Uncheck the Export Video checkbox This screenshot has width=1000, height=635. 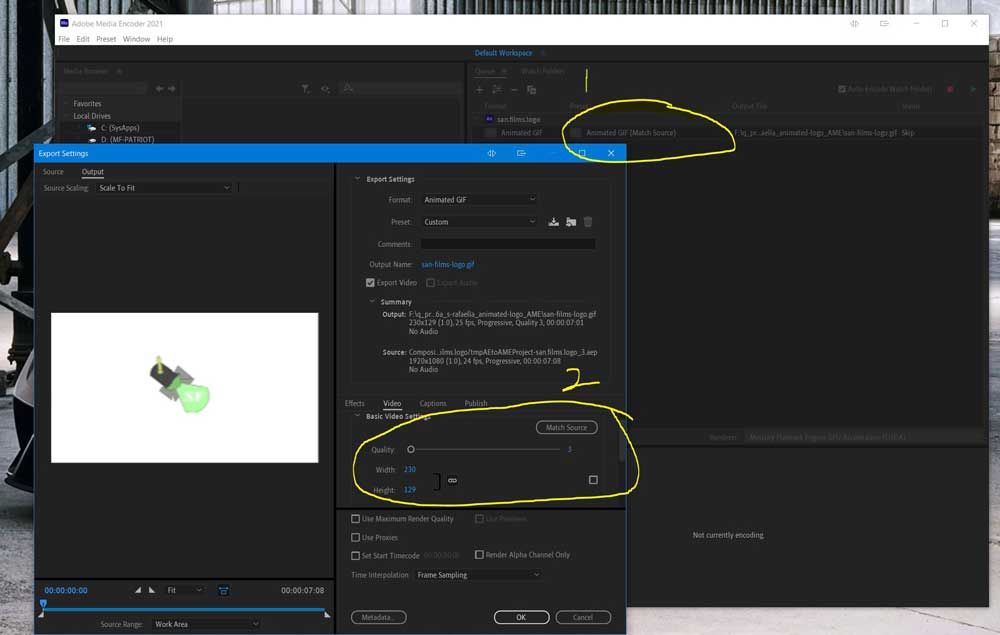point(371,283)
